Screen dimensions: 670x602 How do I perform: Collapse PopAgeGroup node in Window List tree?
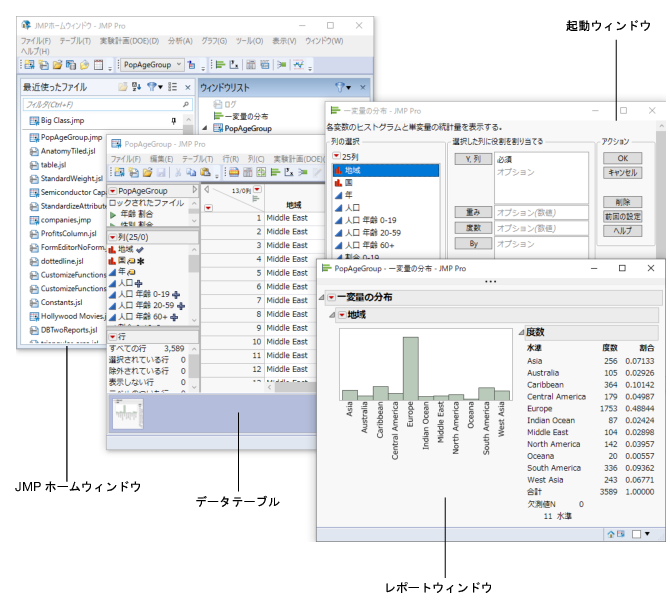[204, 128]
